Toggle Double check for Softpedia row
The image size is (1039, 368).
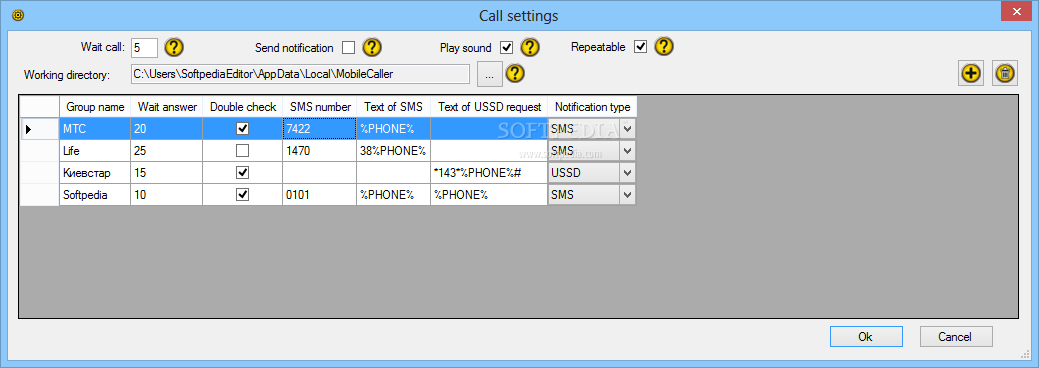[x=243, y=194]
